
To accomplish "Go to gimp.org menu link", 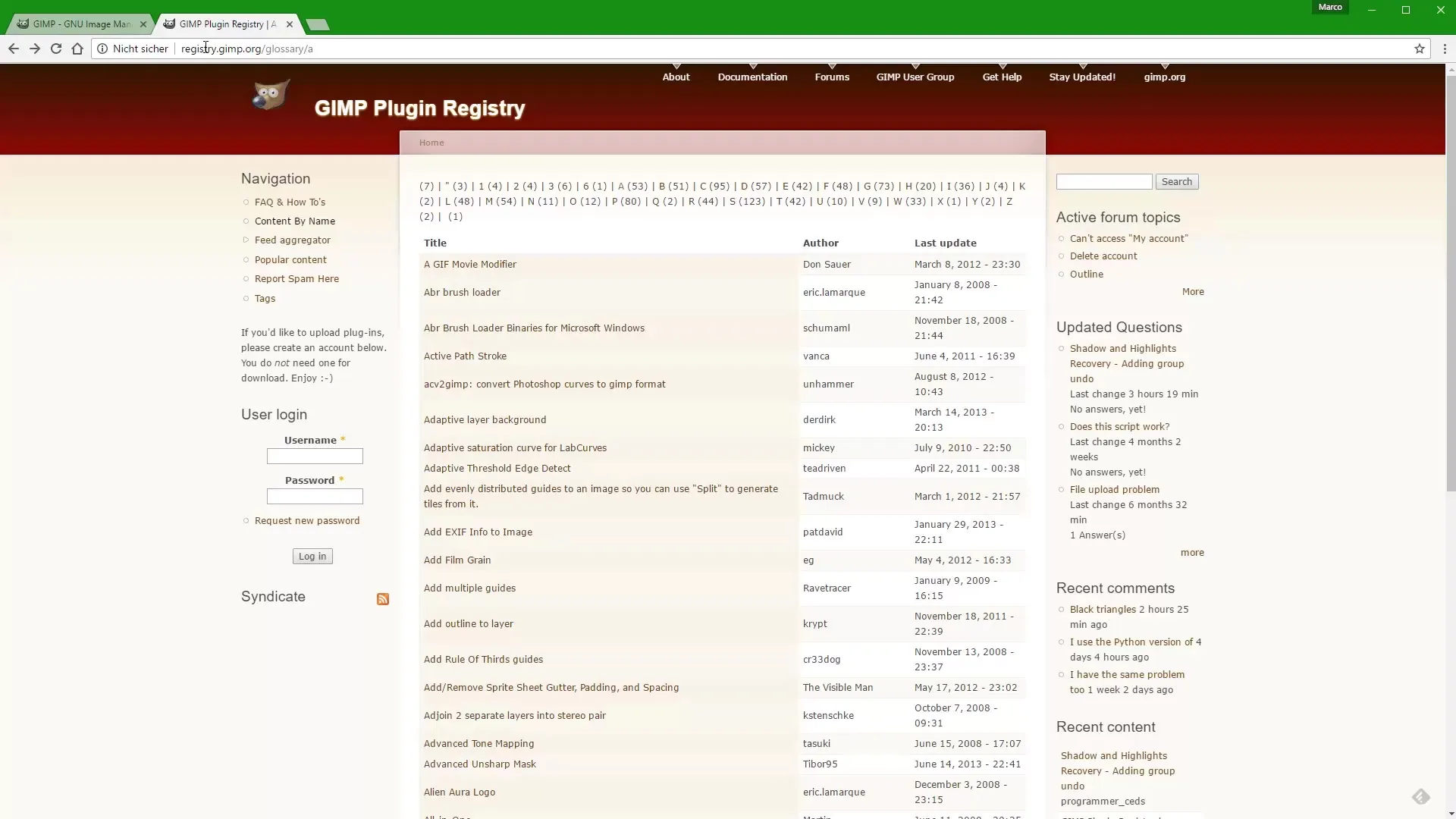I will (x=1165, y=77).
